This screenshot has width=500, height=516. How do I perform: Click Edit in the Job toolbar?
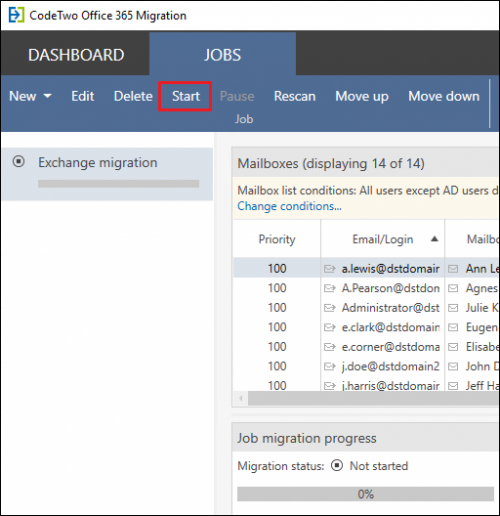coord(83,96)
